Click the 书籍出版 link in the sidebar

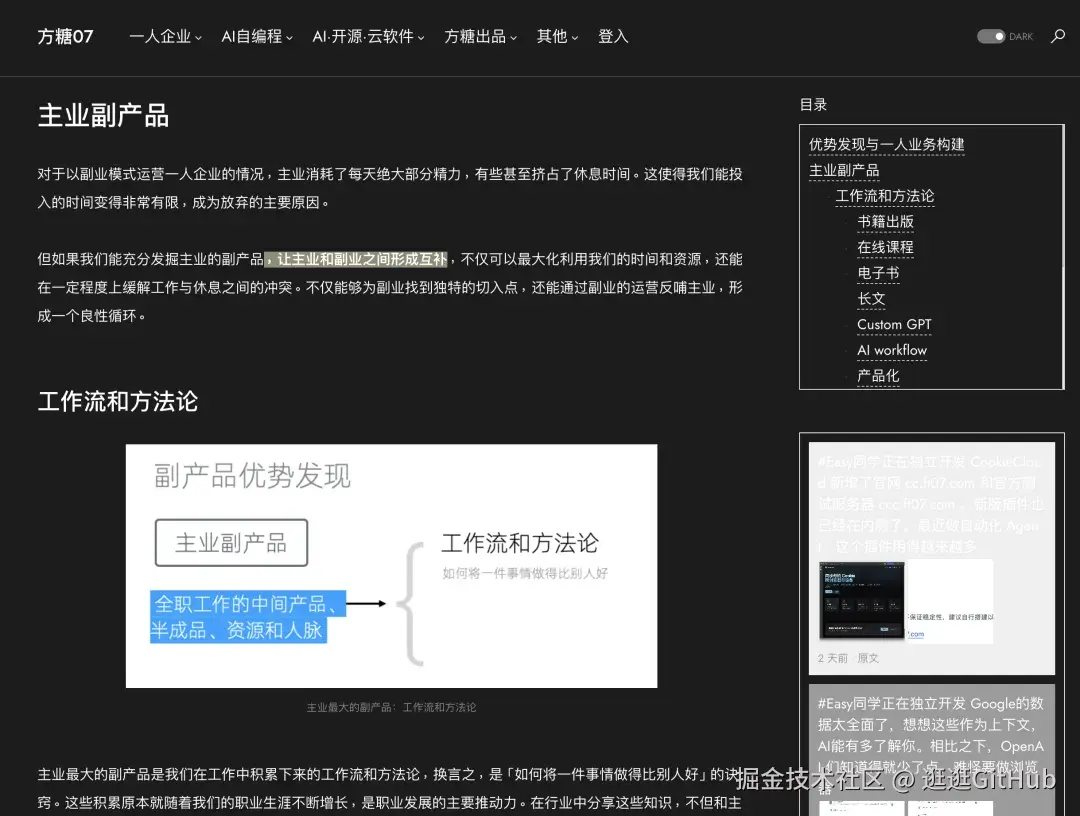885,221
